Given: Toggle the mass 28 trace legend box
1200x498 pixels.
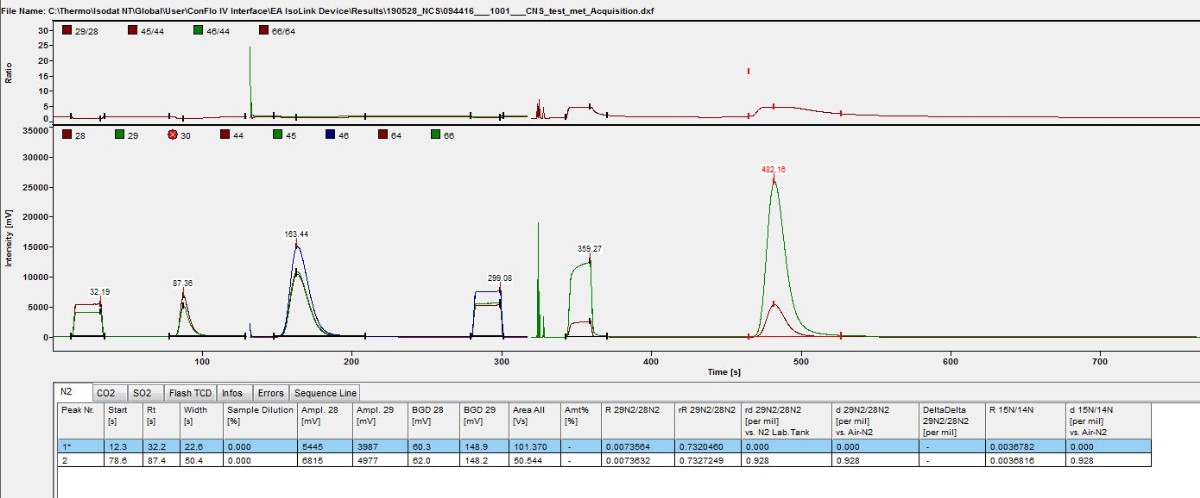Looking at the screenshot, I should (66, 134).
